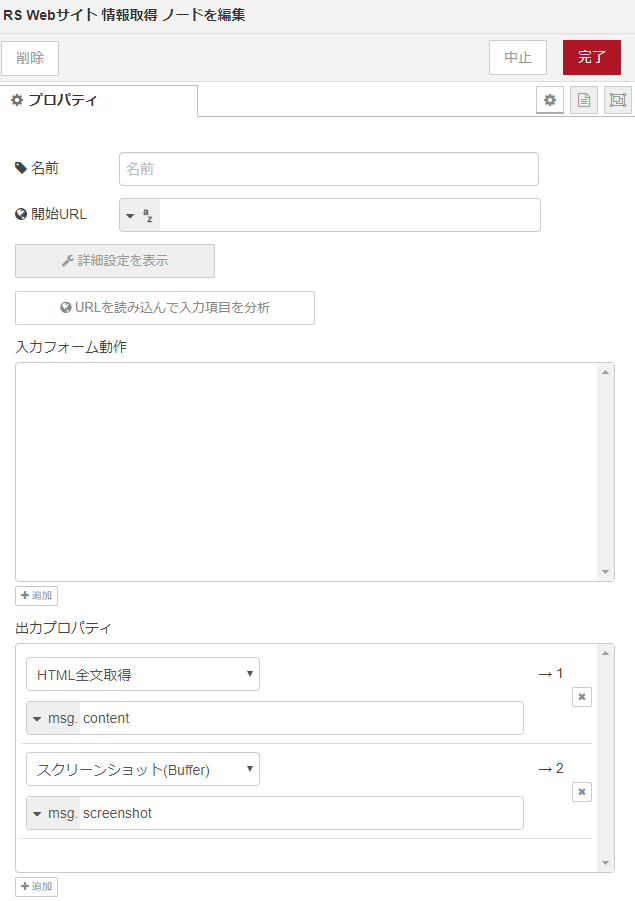This screenshot has width=635, height=901.
Task: Click the red 完了 (done) button
Action: click(x=592, y=57)
